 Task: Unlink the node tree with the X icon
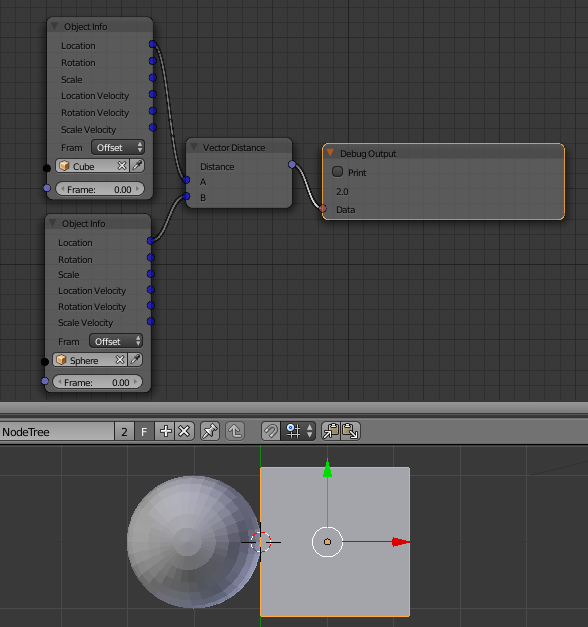(x=184, y=431)
